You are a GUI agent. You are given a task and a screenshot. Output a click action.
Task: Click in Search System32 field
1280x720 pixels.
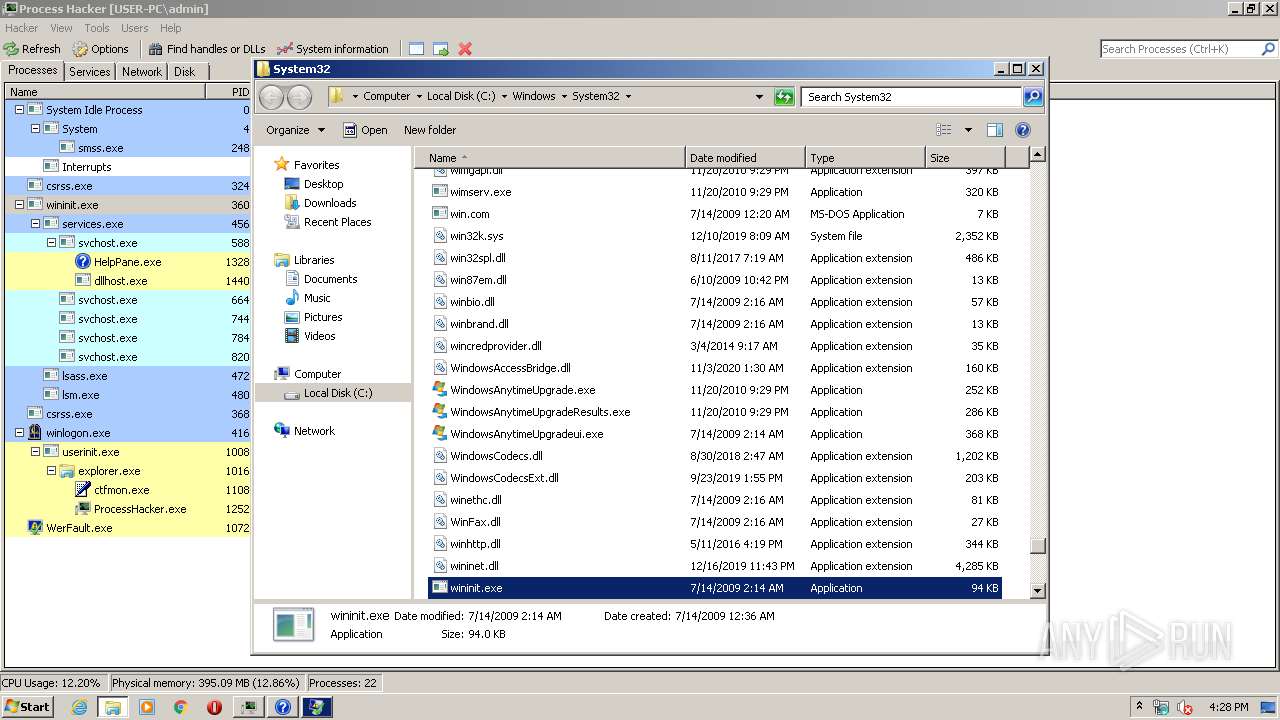tap(910, 97)
